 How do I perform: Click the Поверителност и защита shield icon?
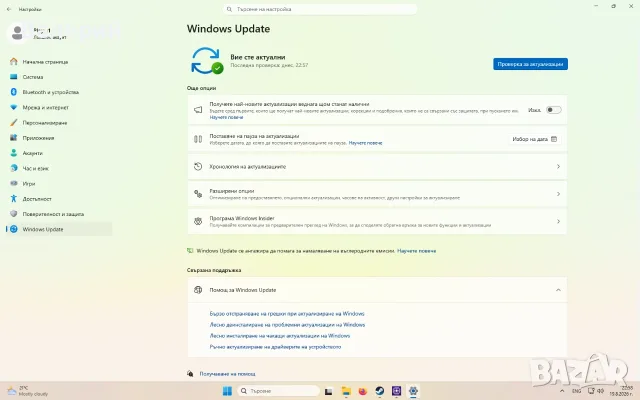[x=13, y=214]
